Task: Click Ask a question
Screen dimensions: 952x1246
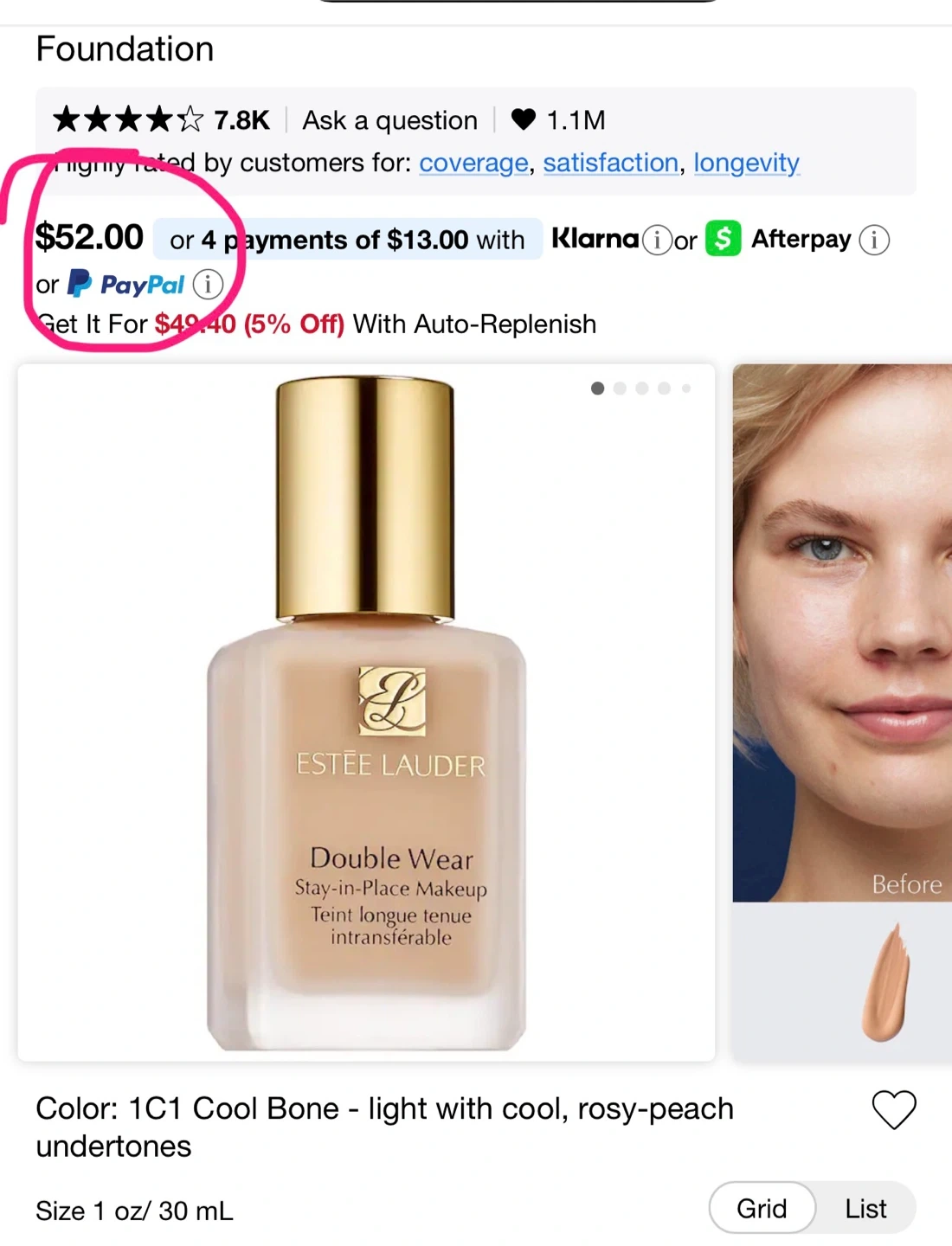Action: click(389, 119)
